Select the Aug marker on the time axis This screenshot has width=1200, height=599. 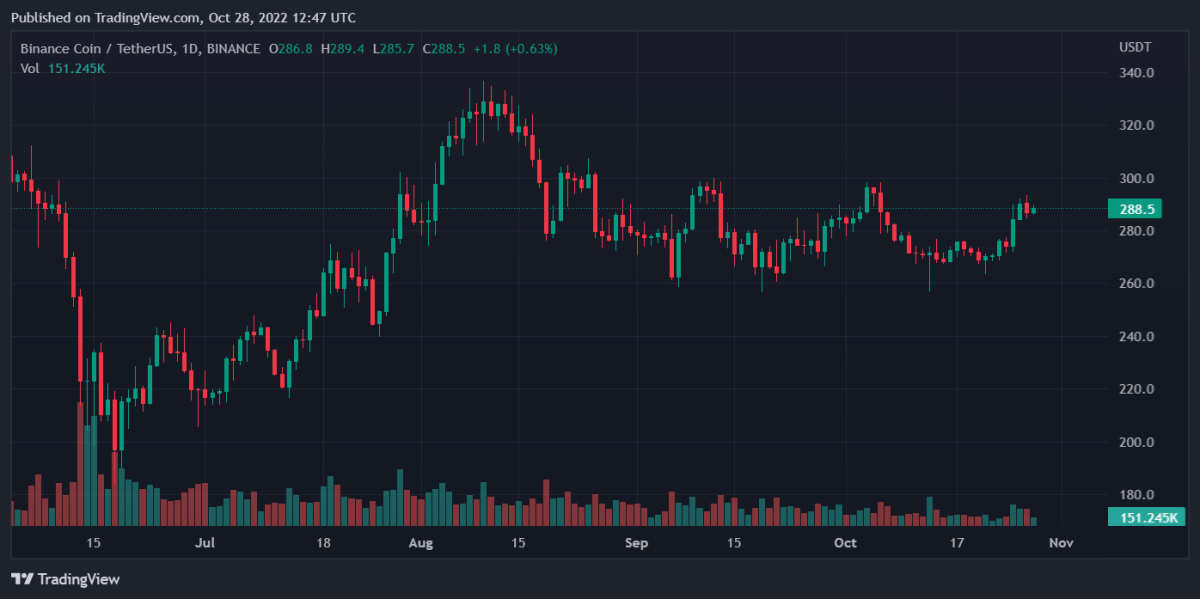coord(421,543)
